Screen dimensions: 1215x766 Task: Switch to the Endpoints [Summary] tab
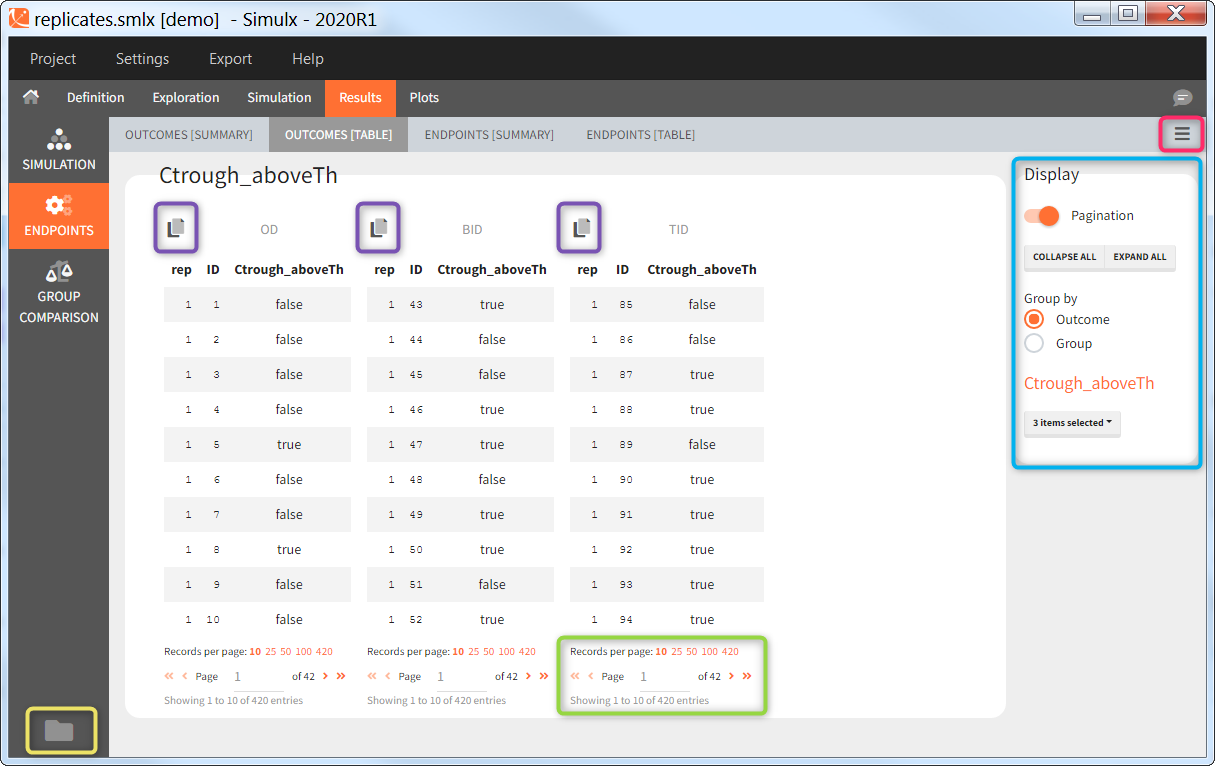(x=489, y=135)
